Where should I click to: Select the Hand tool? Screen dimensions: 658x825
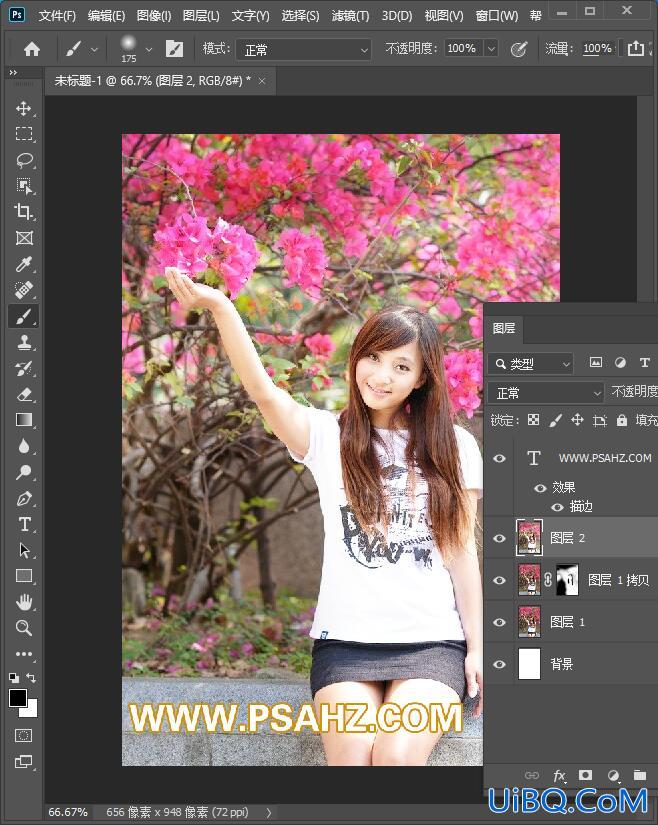pyautogui.click(x=24, y=602)
